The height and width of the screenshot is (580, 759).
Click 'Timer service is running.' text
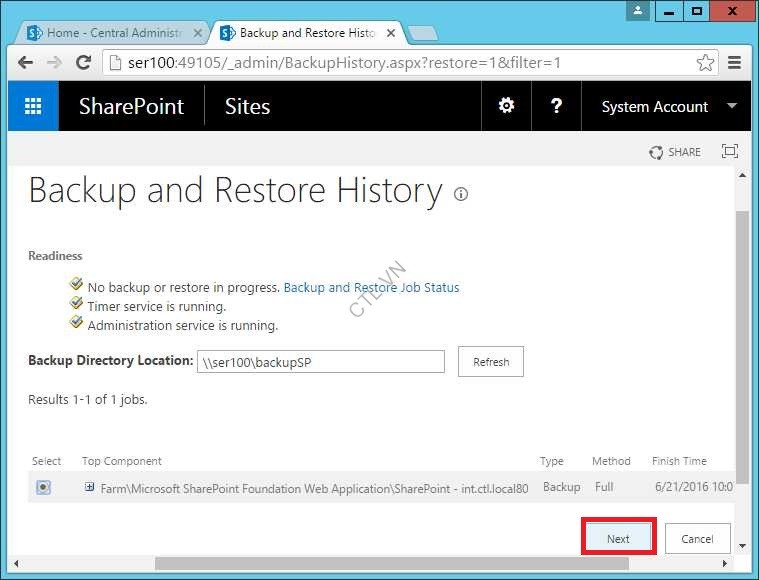[157, 306]
